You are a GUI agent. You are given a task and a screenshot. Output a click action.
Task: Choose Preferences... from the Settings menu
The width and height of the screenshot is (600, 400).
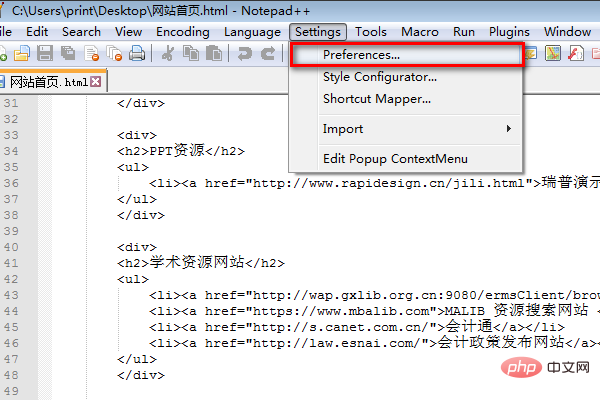(x=407, y=55)
